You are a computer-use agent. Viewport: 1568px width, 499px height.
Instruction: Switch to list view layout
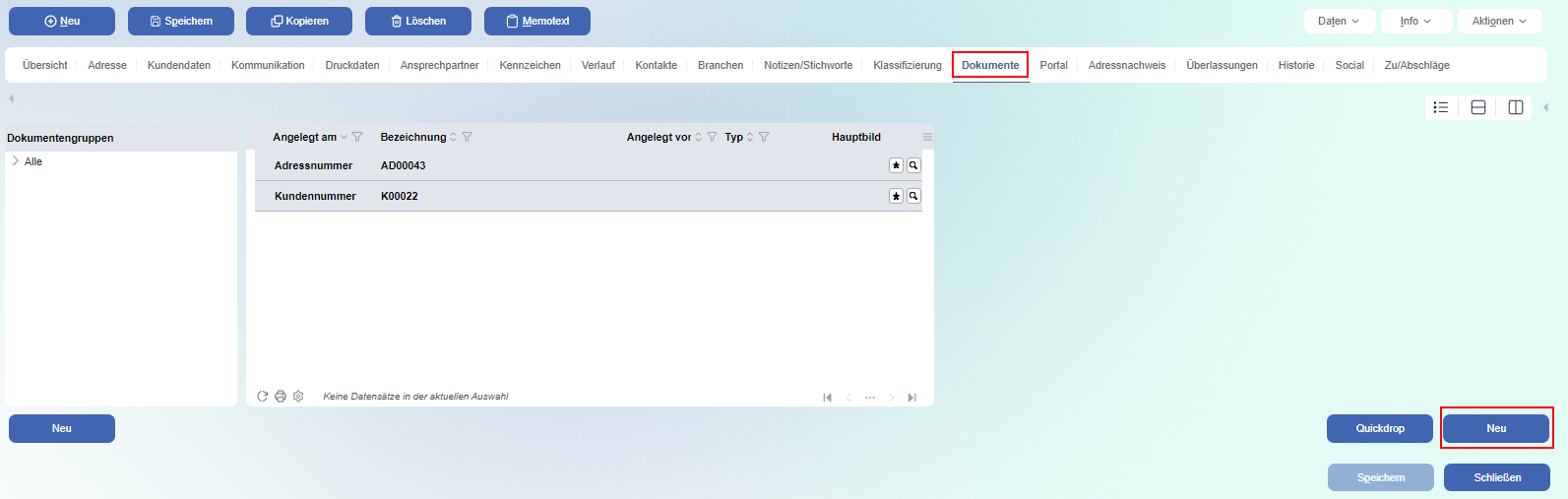pos(1441,107)
